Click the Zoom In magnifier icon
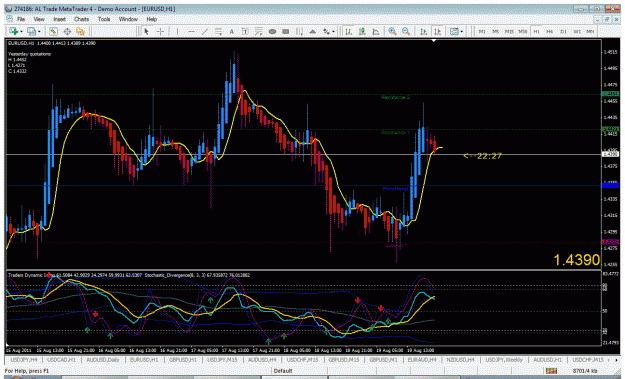625x379 pixels. (393, 31)
